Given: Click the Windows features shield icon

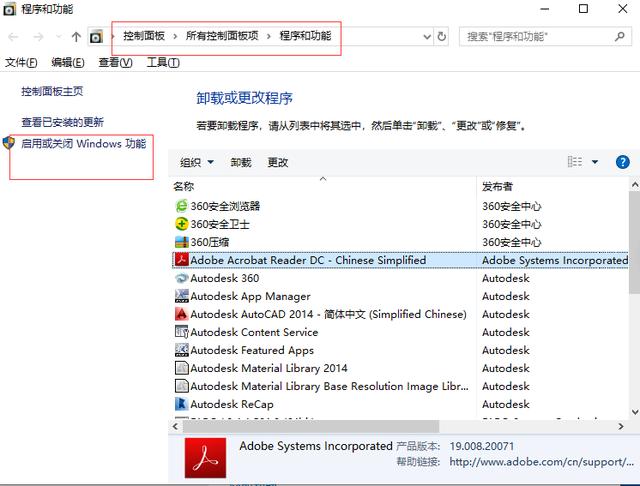Looking at the screenshot, I should pos(9,143).
